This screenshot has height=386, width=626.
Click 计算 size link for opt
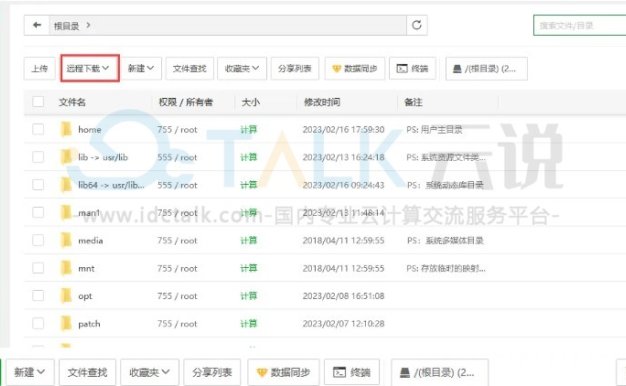pyautogui.click(x=248, y=296)
